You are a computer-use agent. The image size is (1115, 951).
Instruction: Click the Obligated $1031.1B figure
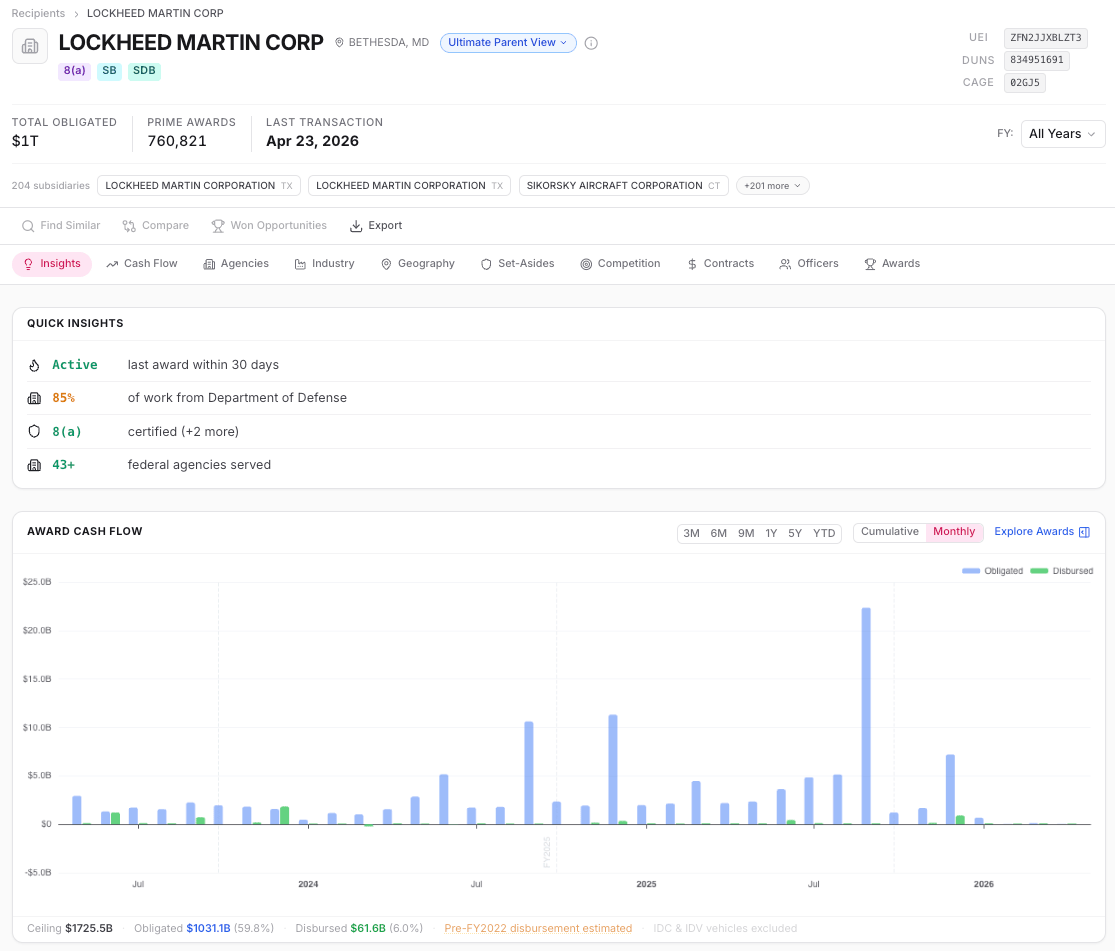coord(208,928)
